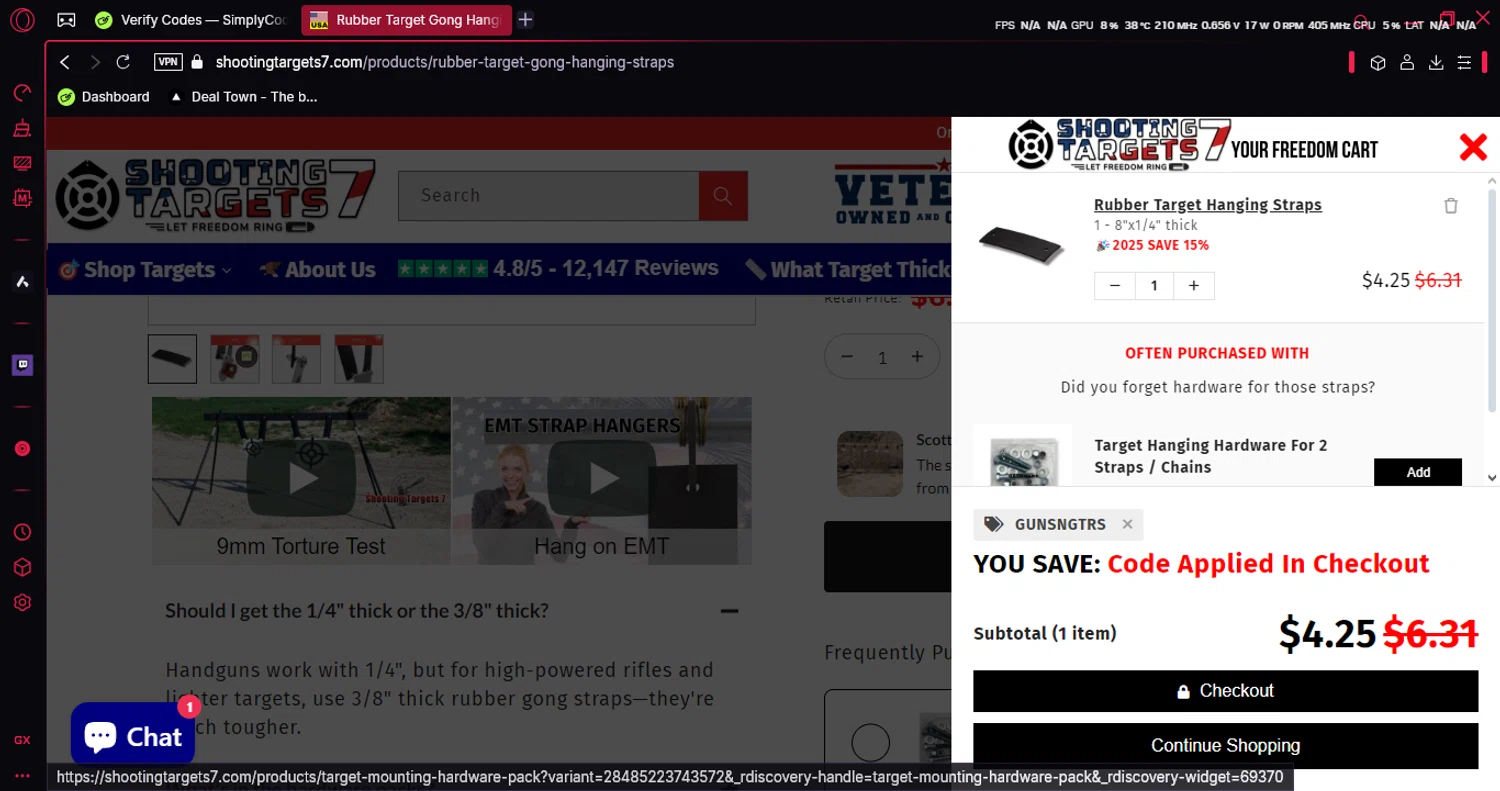1500x791 pixels.
Task: Go back to the previous page
Action: (x=65, y=62)
